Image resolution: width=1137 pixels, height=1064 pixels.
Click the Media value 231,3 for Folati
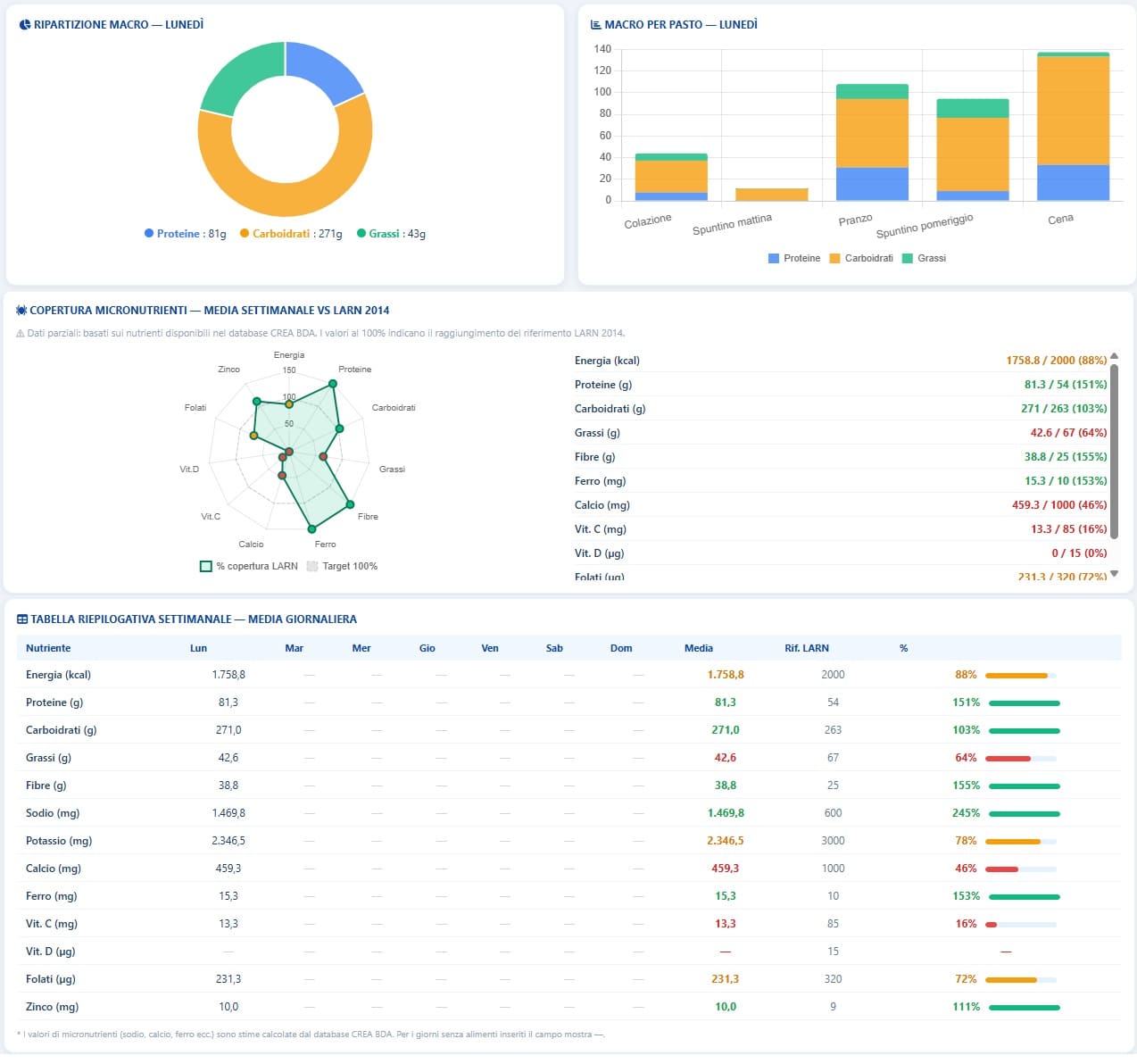coord(726,979)
